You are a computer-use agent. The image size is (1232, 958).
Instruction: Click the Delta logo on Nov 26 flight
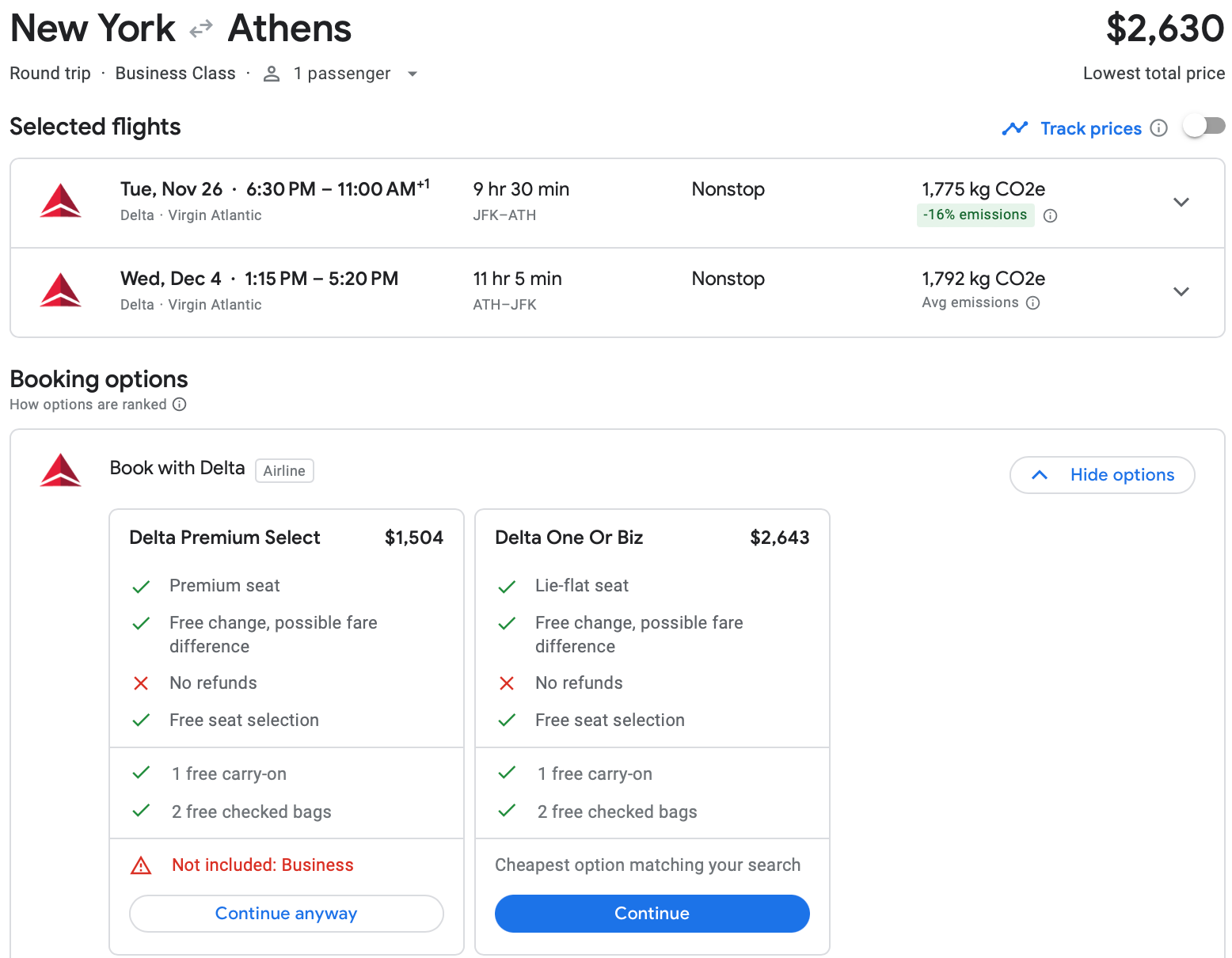(61, 201)
